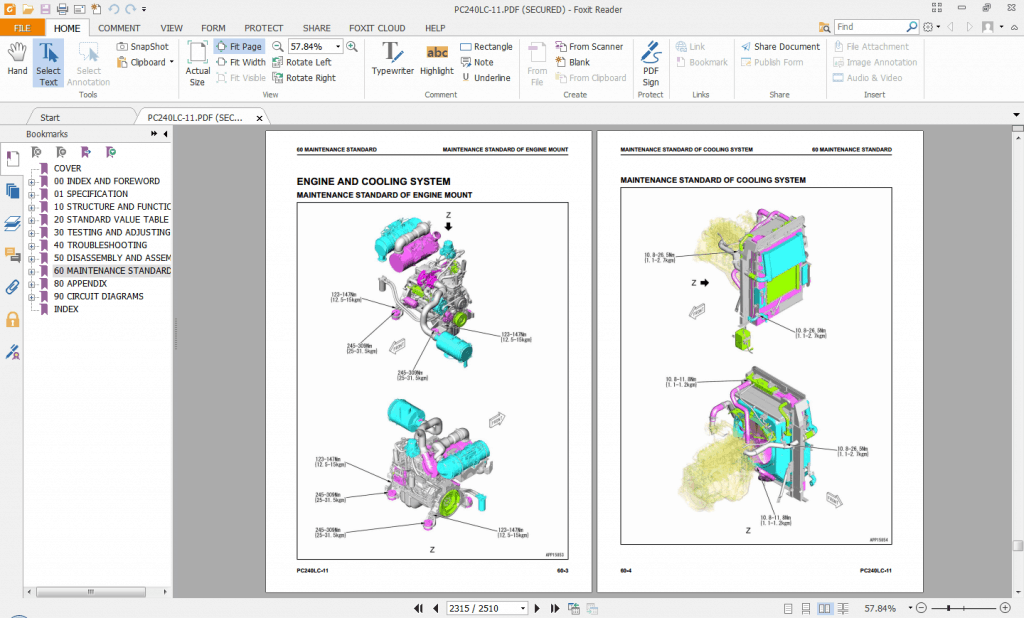Open the Clipboard dropdown
1024x618 pixels.
pos(145,62)
